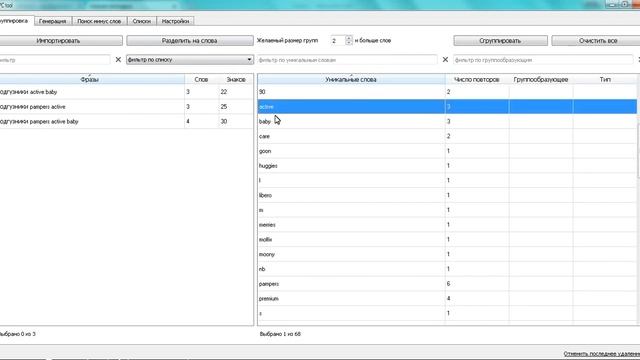
Task: Sort by Число повторов column header
Action: pos(477,79)
